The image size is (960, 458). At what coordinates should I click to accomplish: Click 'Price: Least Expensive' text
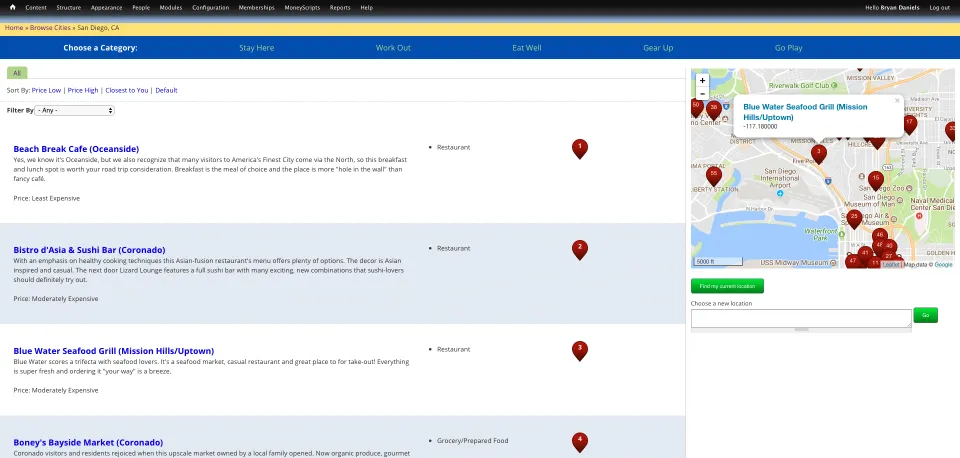tap(47, 198)
